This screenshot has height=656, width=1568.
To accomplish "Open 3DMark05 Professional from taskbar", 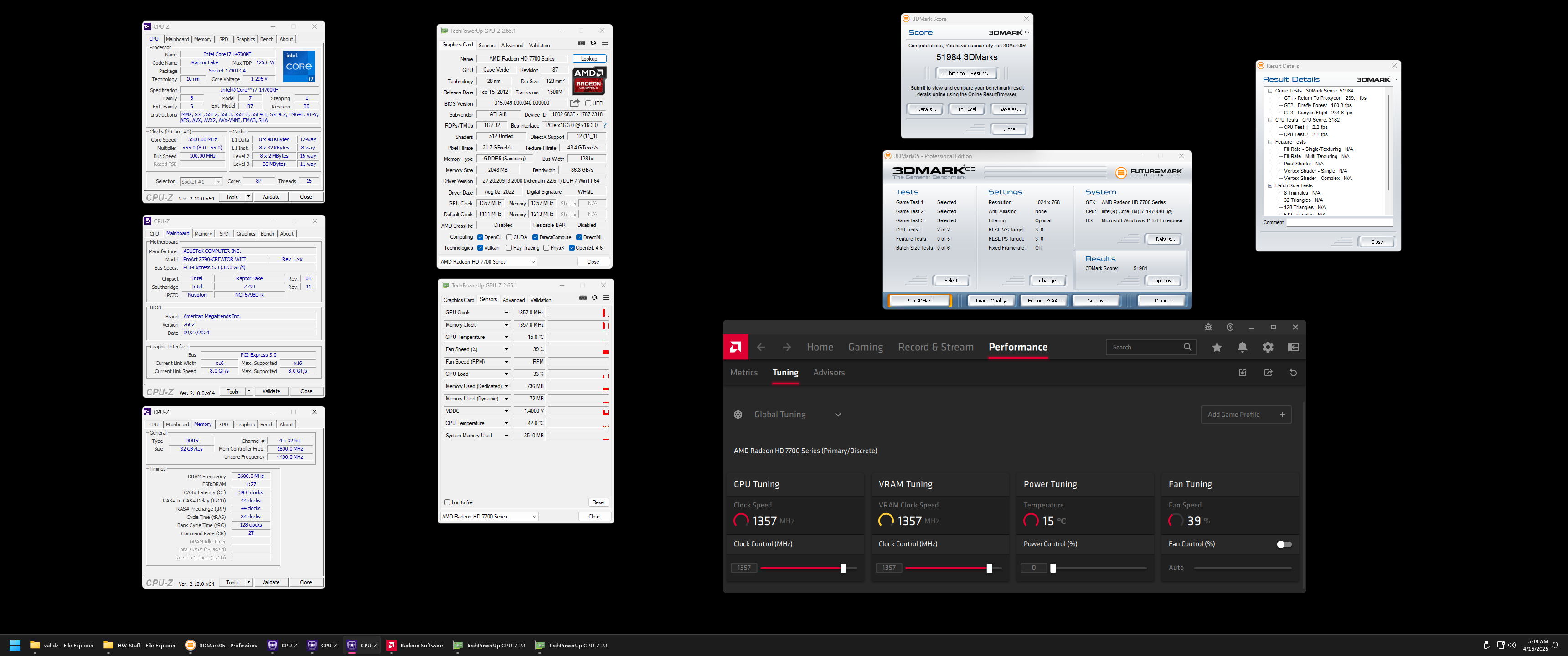I will [x=222, y=645].
